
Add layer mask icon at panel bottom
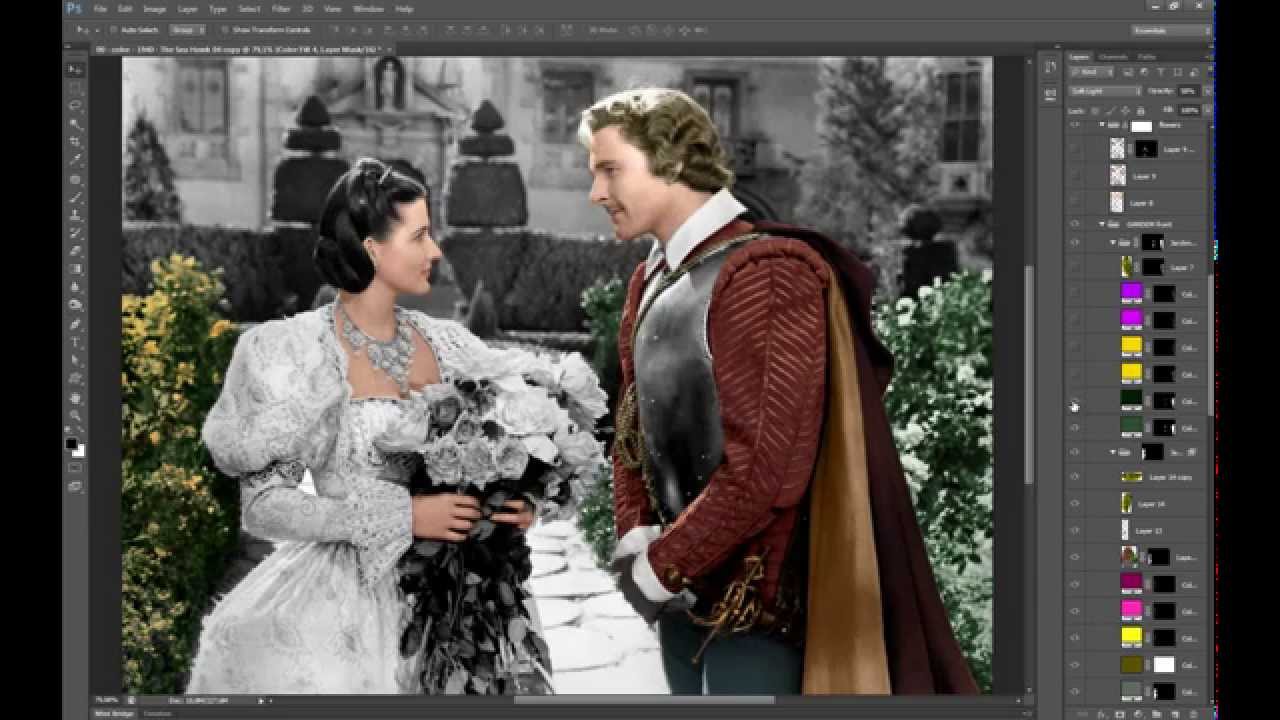1120,713
